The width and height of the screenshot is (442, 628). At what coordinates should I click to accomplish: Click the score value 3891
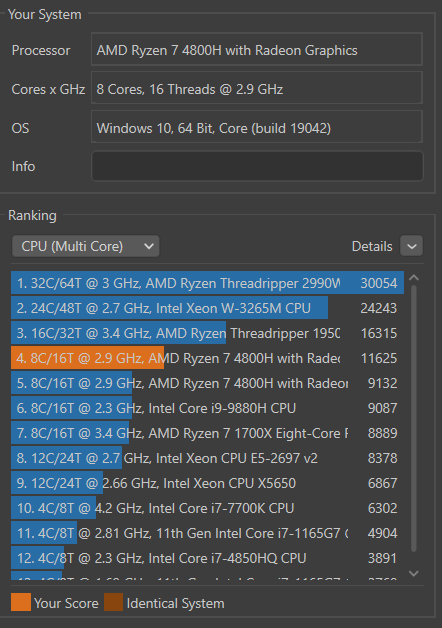click(x=382, y=558)
